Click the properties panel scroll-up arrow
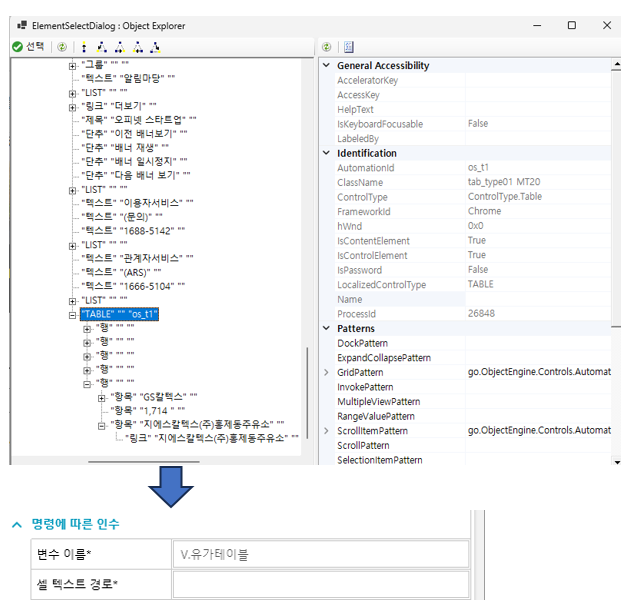 click(x=616, y=64)
